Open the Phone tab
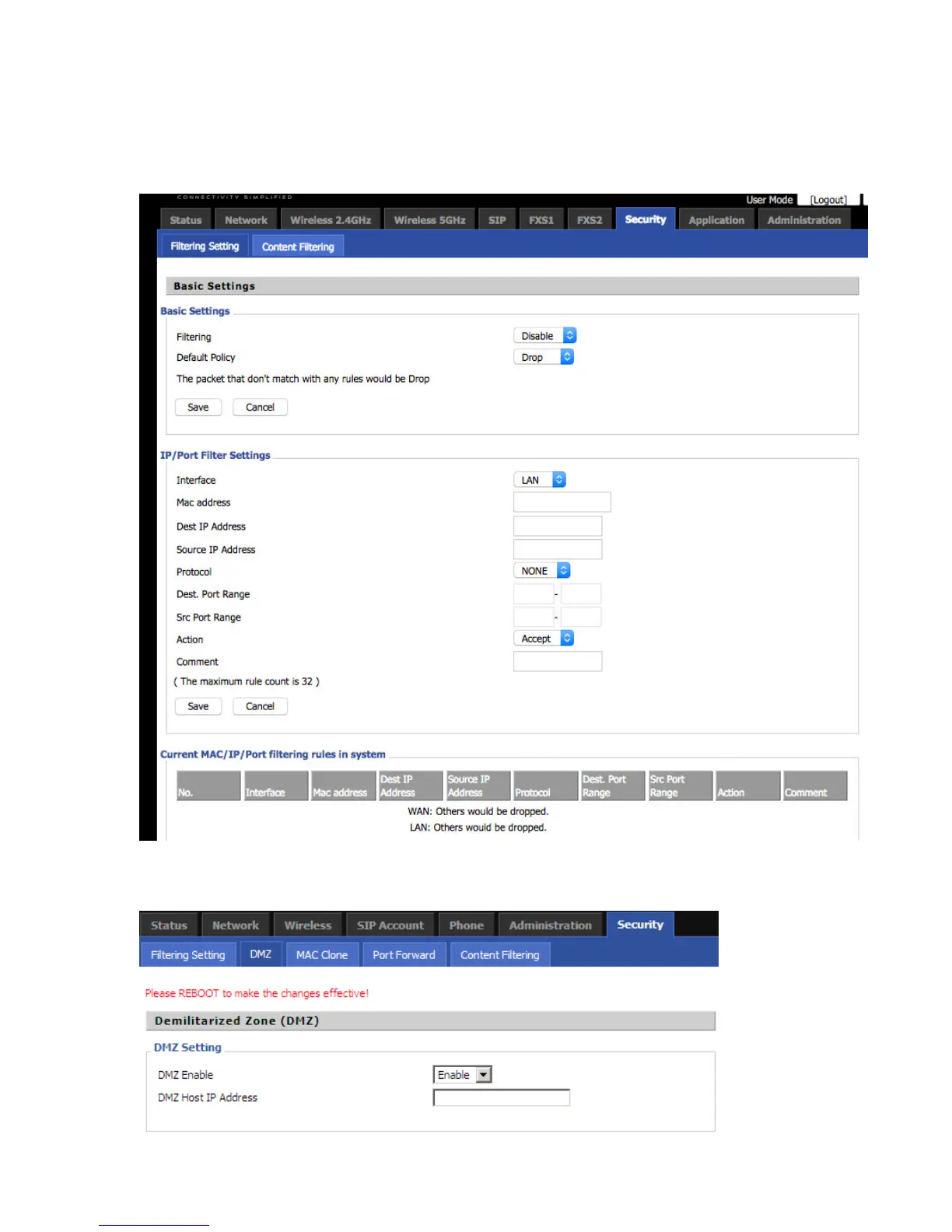 click(x=467, y=925)
